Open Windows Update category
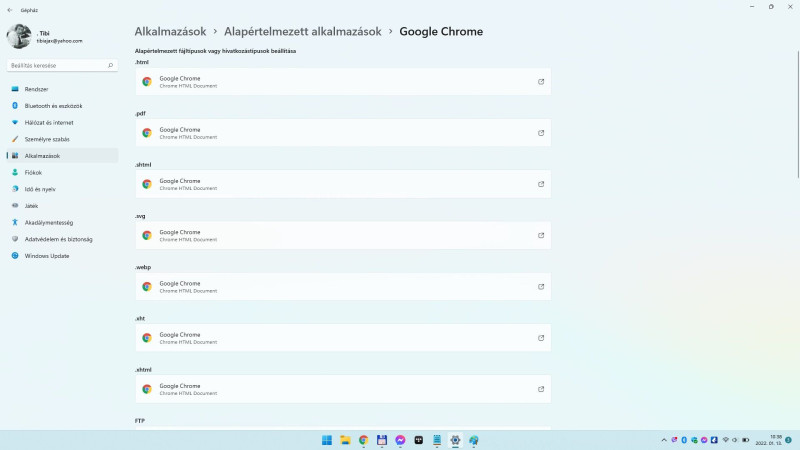The image size is (800, 450). tap(62, 256)
